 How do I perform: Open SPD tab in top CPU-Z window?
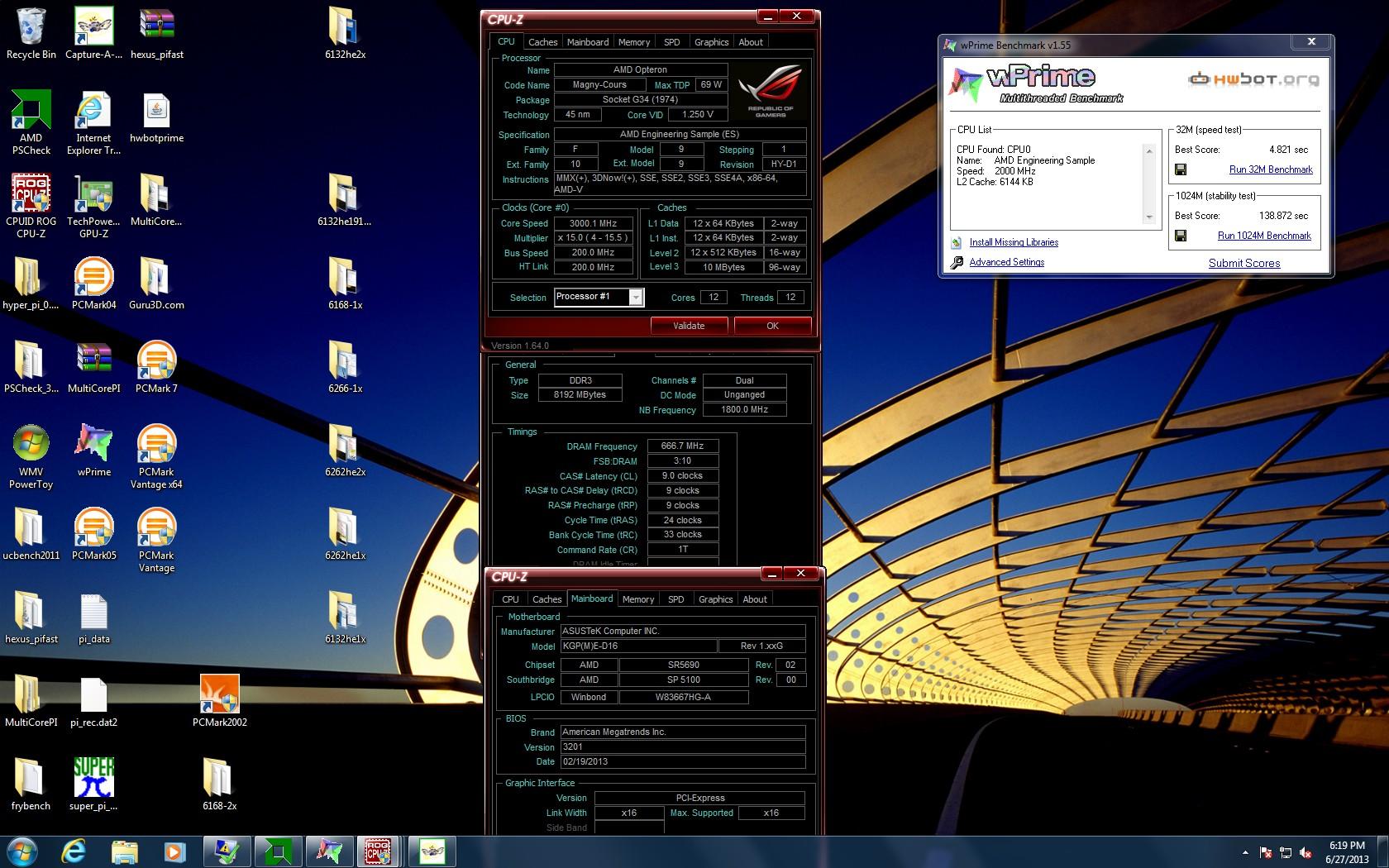672,42
